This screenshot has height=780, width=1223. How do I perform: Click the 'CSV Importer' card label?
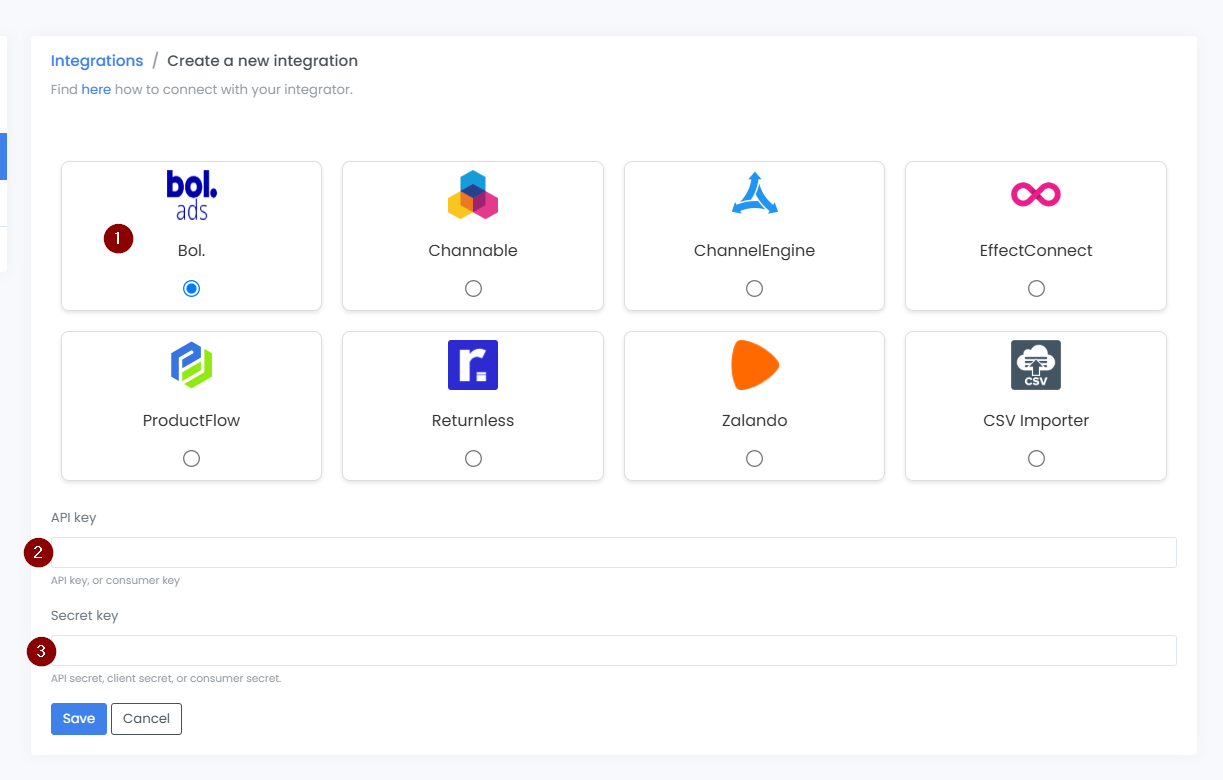tap(1036, 420)
